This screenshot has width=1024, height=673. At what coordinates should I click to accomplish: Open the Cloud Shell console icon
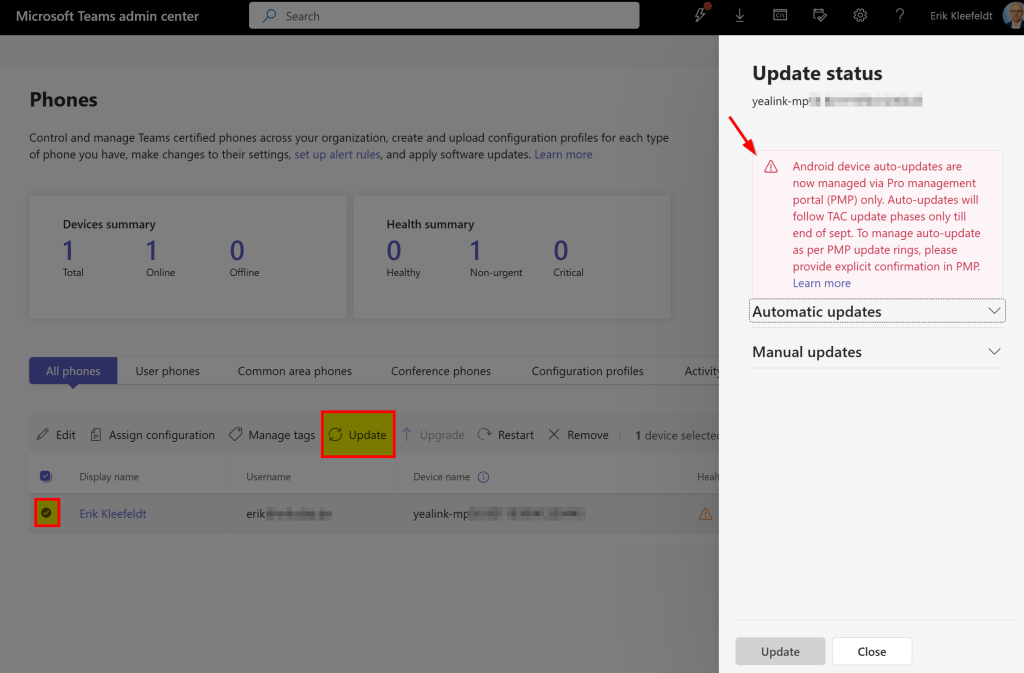tap(780, 15)
